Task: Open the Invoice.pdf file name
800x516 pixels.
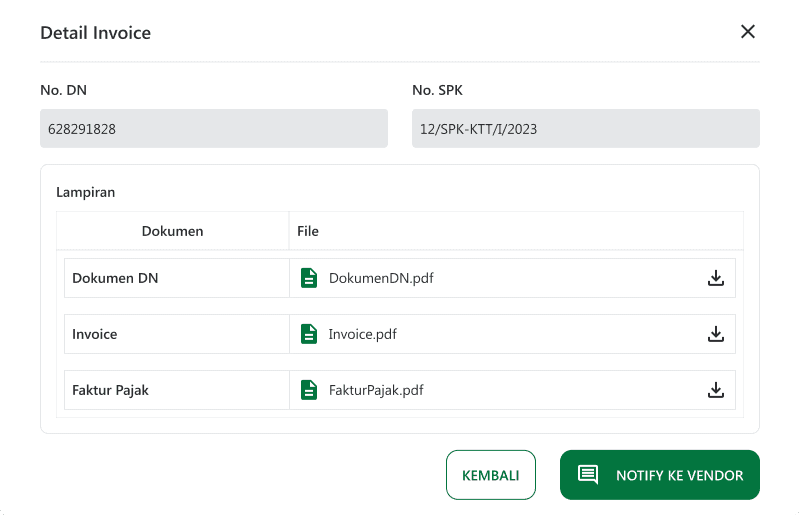Action: (362, 334)
